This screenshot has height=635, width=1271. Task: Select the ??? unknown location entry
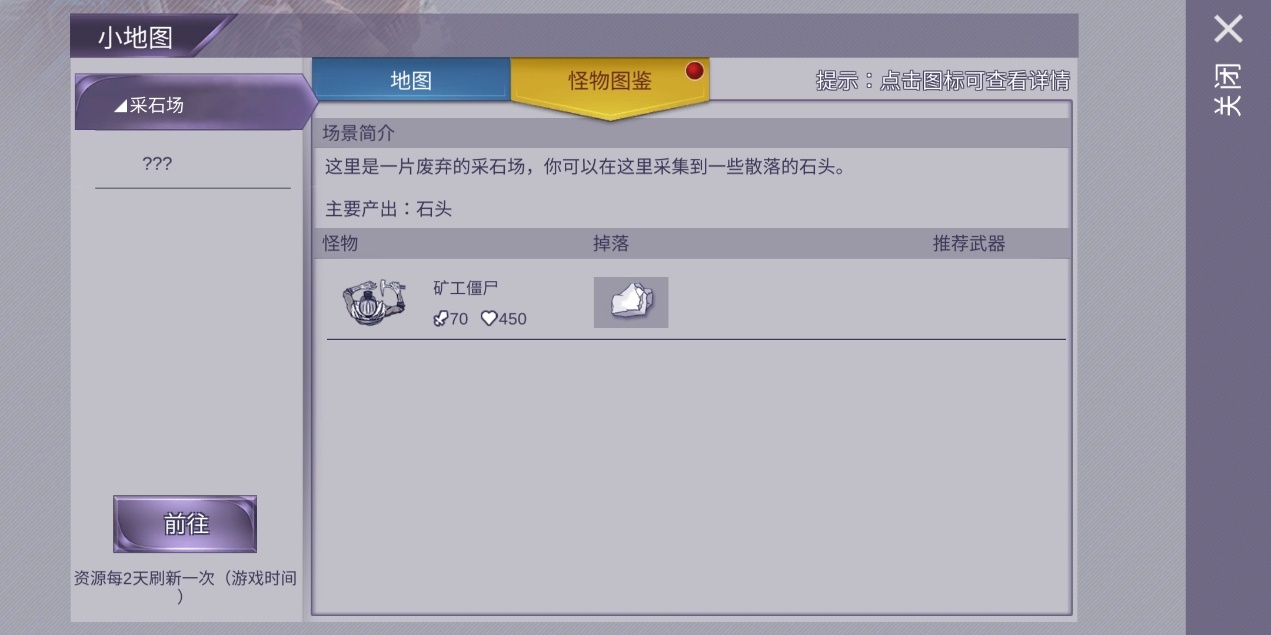[157, 164]
